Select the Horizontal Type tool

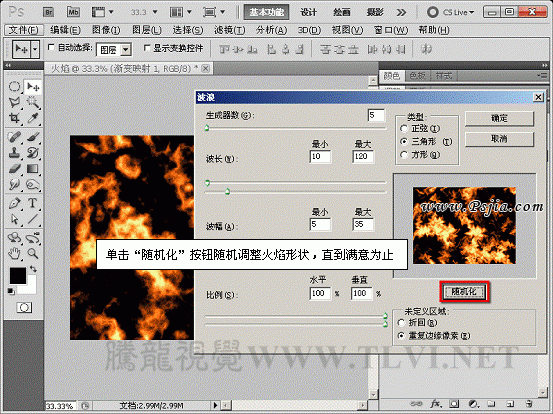(x=33, y=203)
